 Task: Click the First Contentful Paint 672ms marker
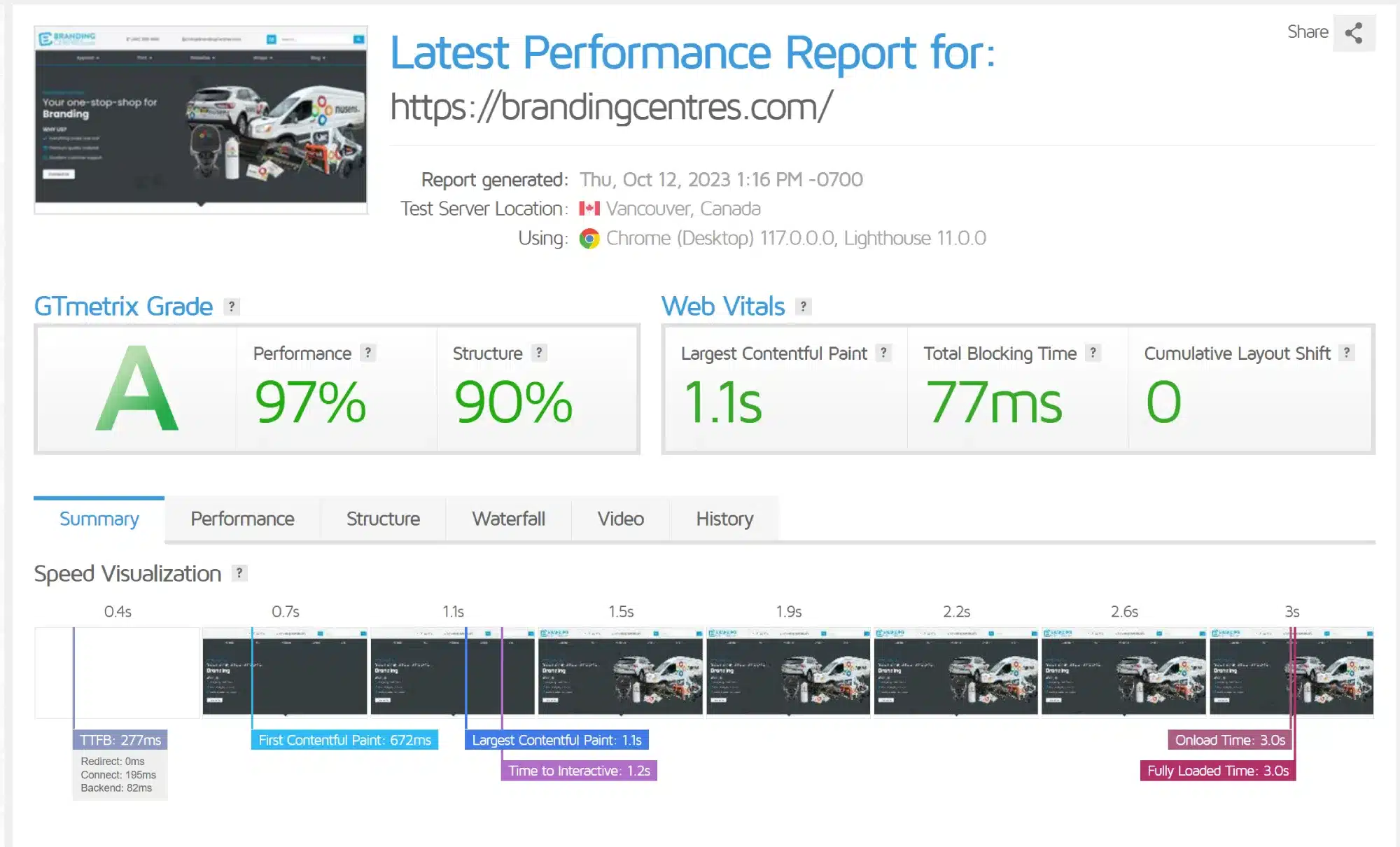click(344, 739)
